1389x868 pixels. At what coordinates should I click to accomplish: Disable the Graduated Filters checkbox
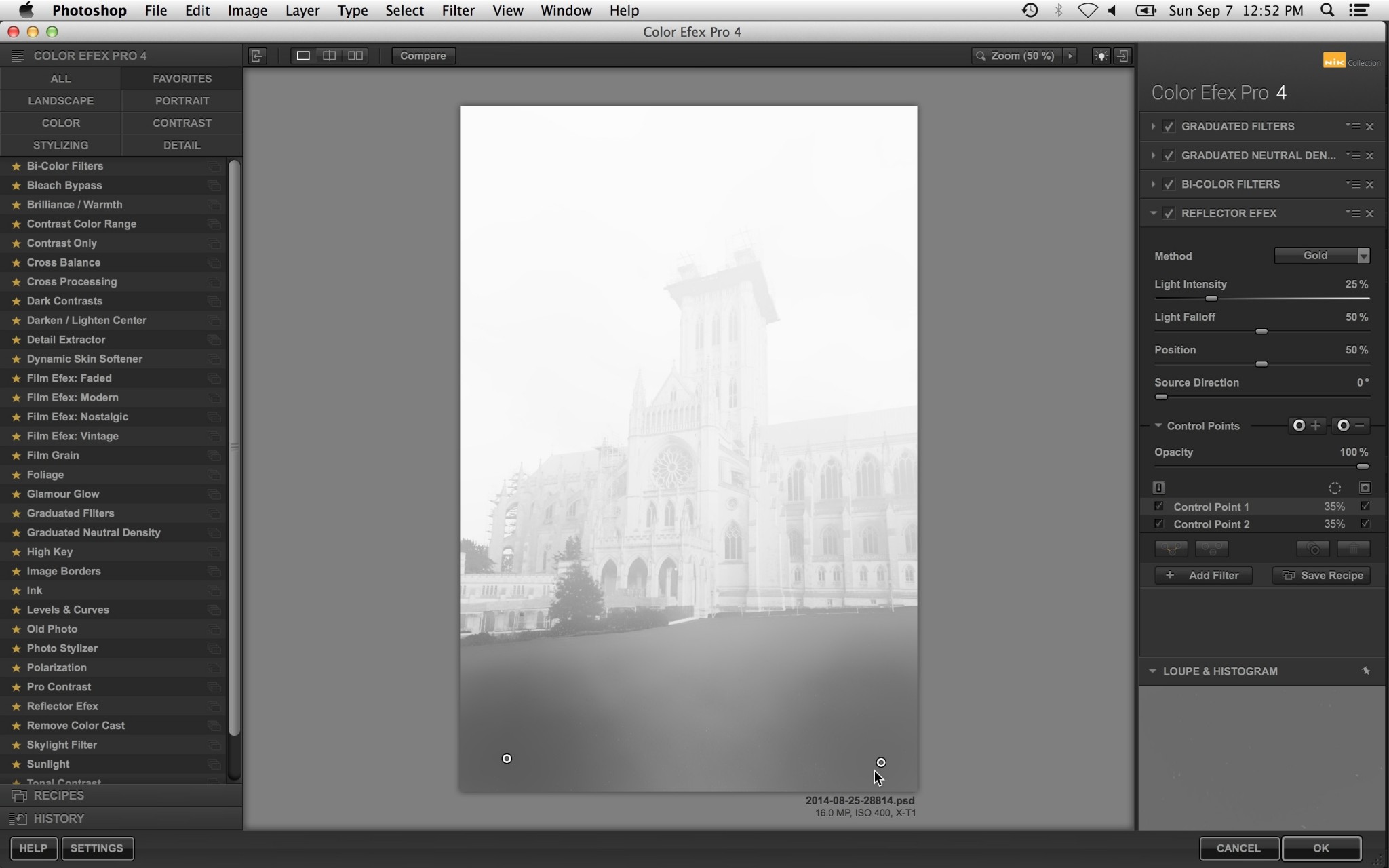1169,127
